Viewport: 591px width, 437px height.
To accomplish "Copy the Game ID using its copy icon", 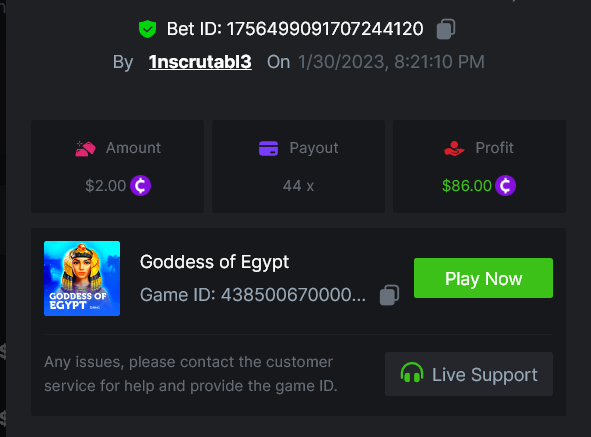I will pos(389,295).
